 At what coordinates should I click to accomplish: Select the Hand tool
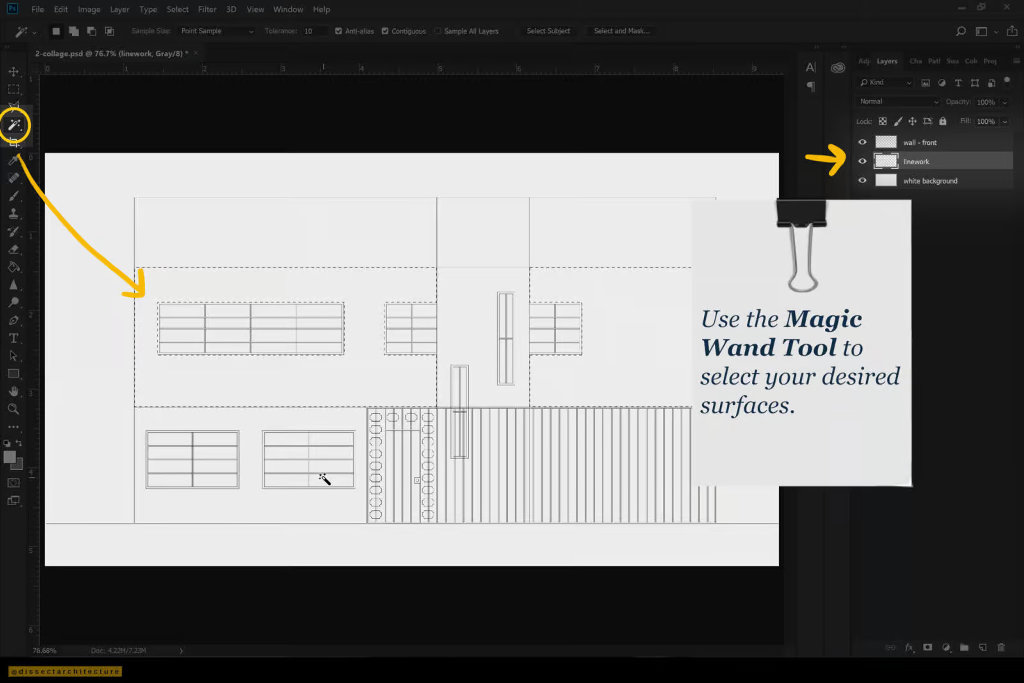click(x=13, y=391)
